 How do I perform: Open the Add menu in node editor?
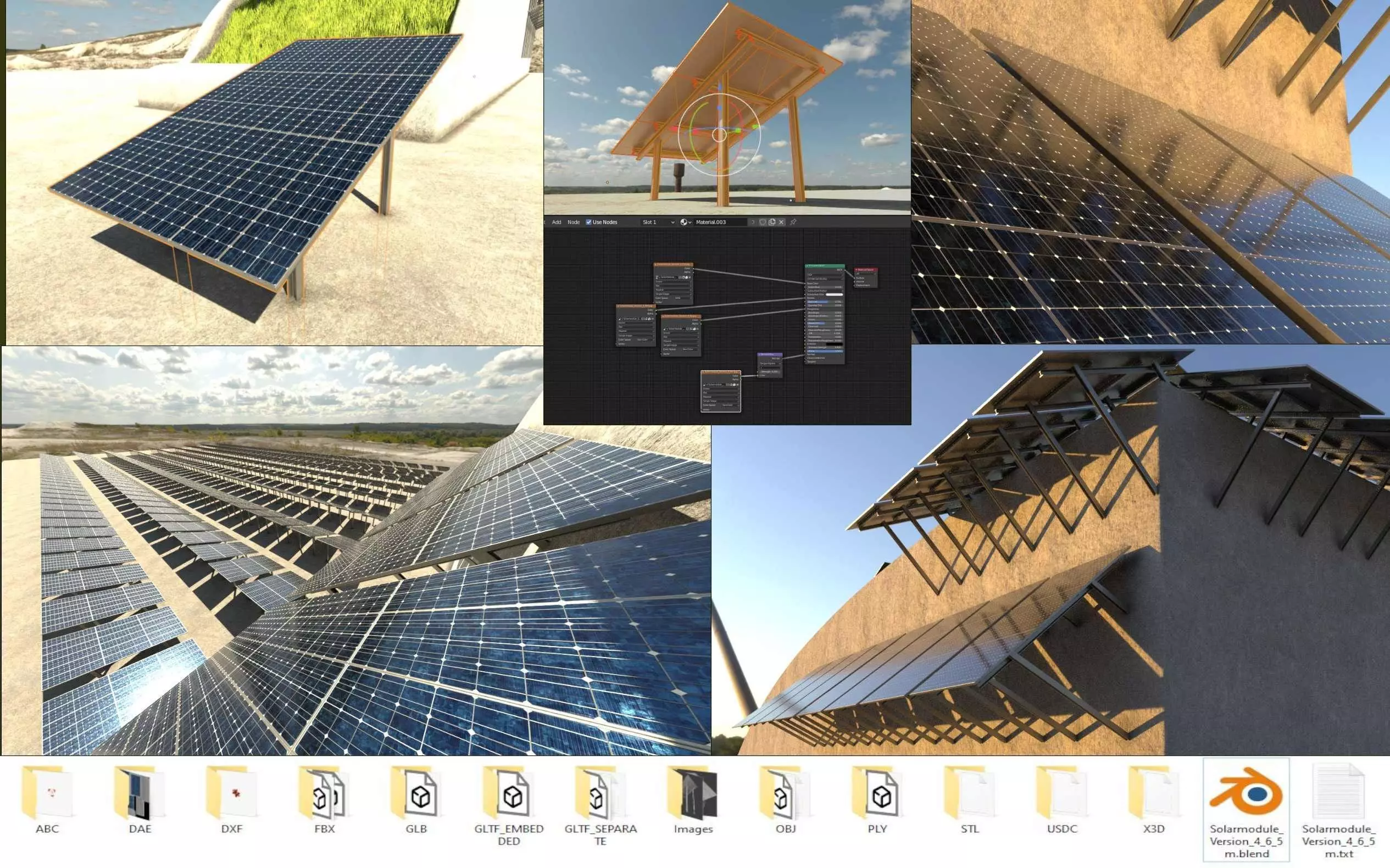pos(557,222)
